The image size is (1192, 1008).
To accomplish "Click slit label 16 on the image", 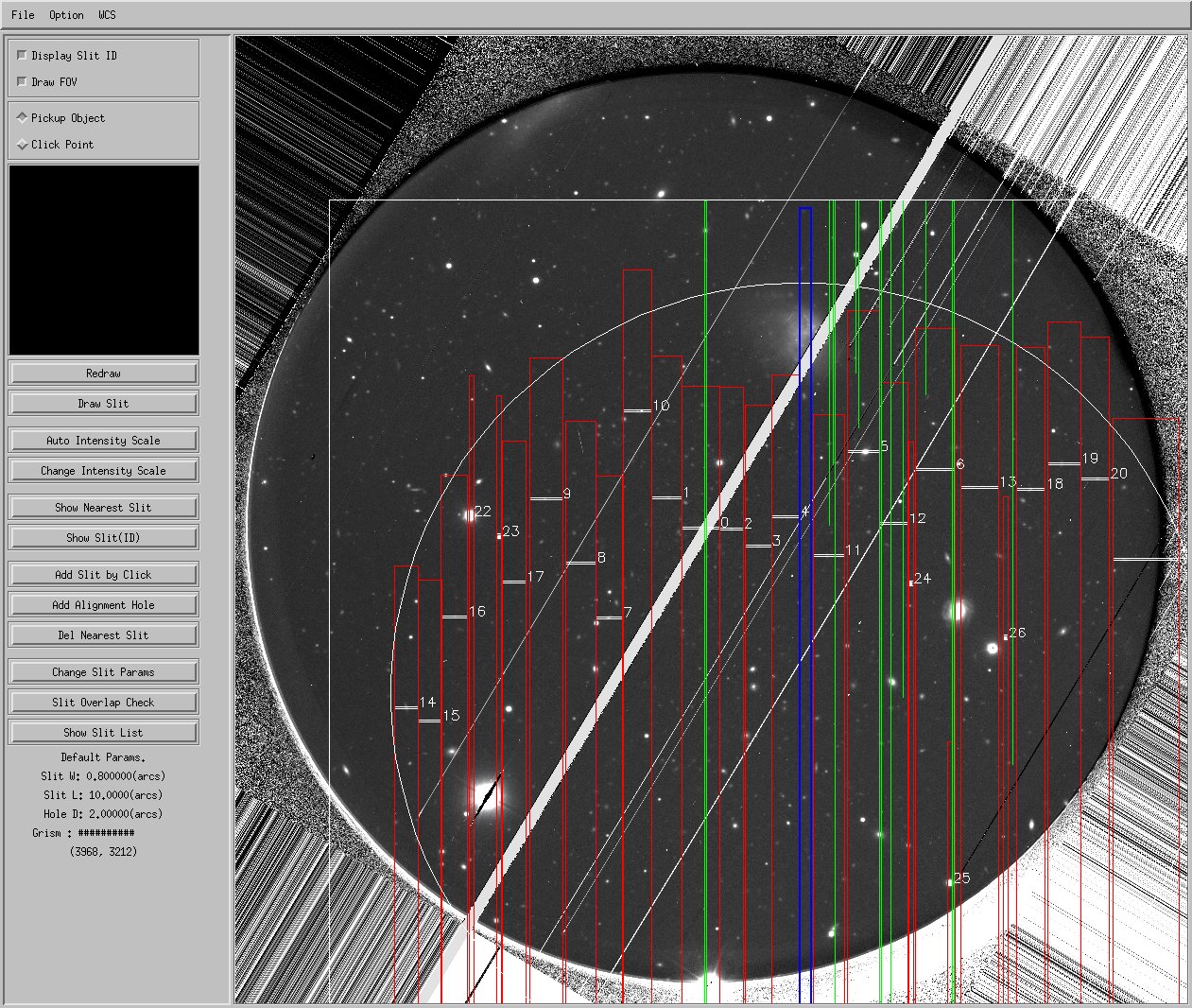I will (x=477, y=612).
